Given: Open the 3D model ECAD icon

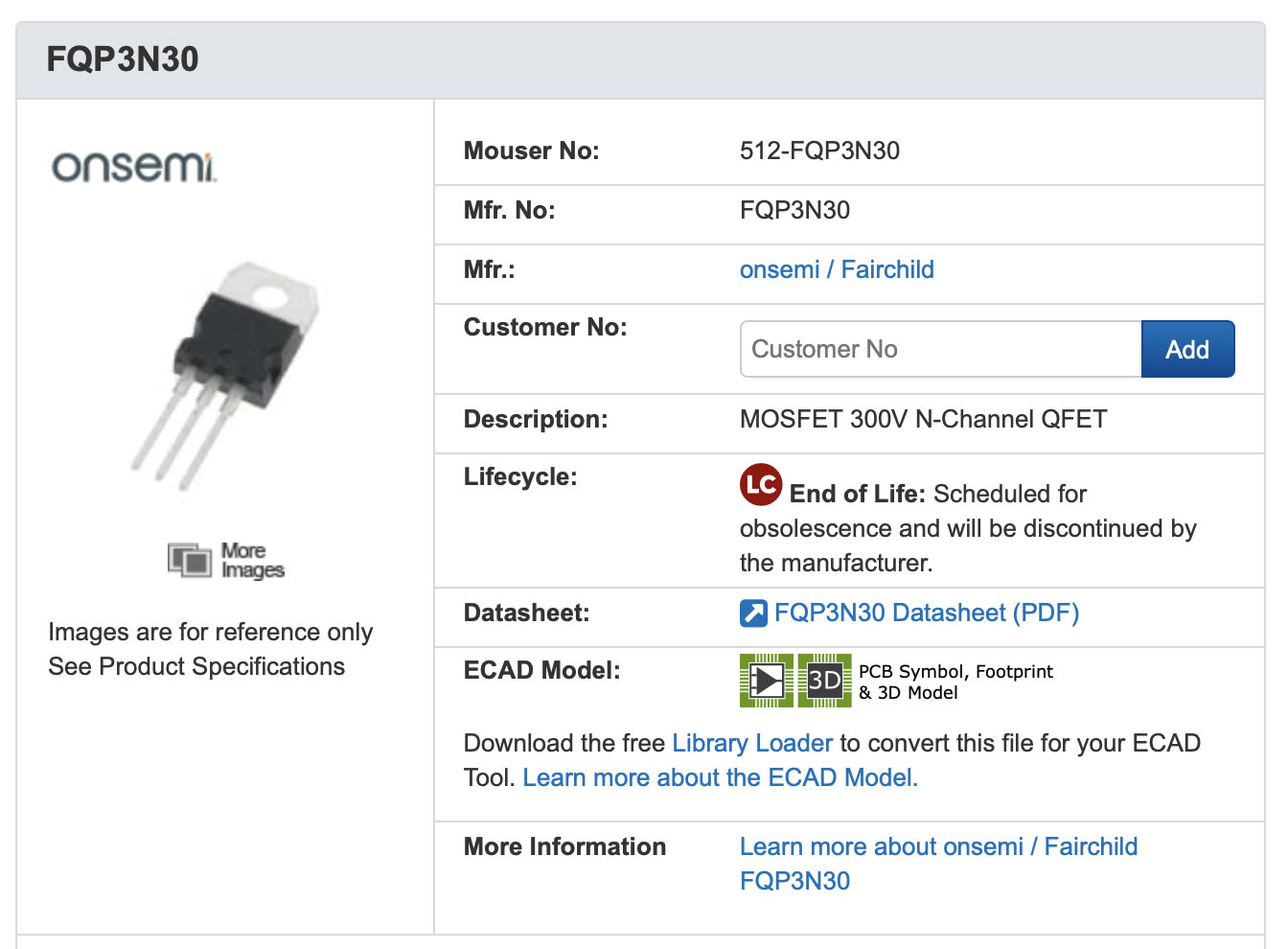Looking at the screenshot, I should coord(824,681).
